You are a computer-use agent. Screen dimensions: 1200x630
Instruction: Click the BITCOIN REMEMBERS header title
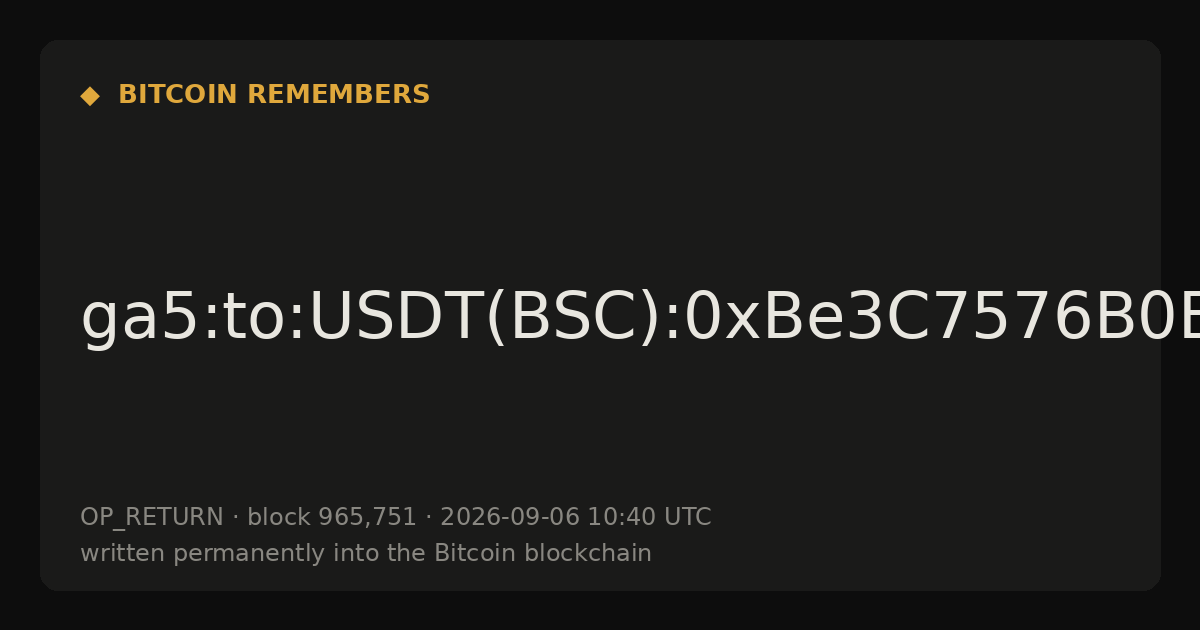click(x=274, y=95)
